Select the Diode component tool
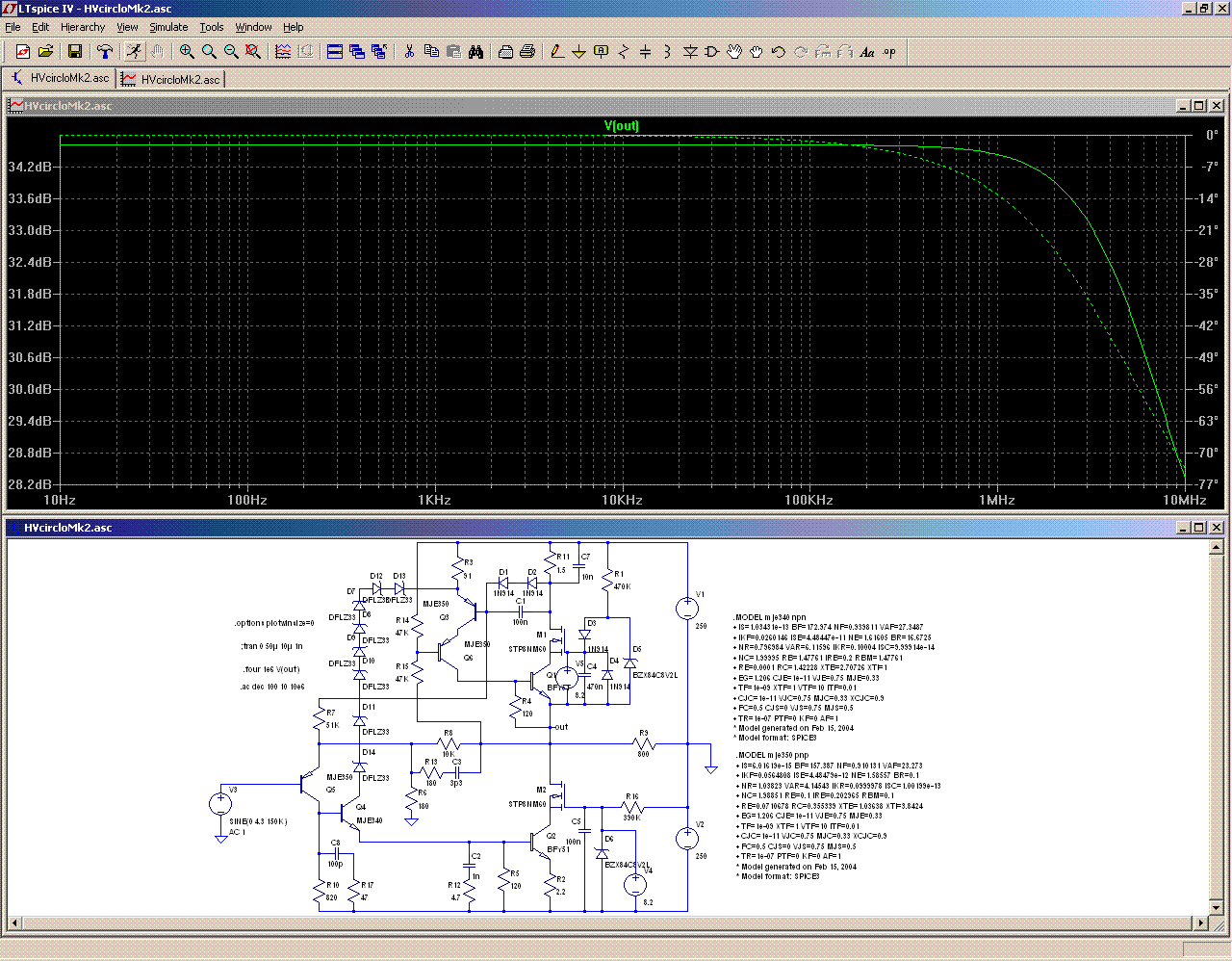This screenshot has width=1232, height=961. click(690, 52)
